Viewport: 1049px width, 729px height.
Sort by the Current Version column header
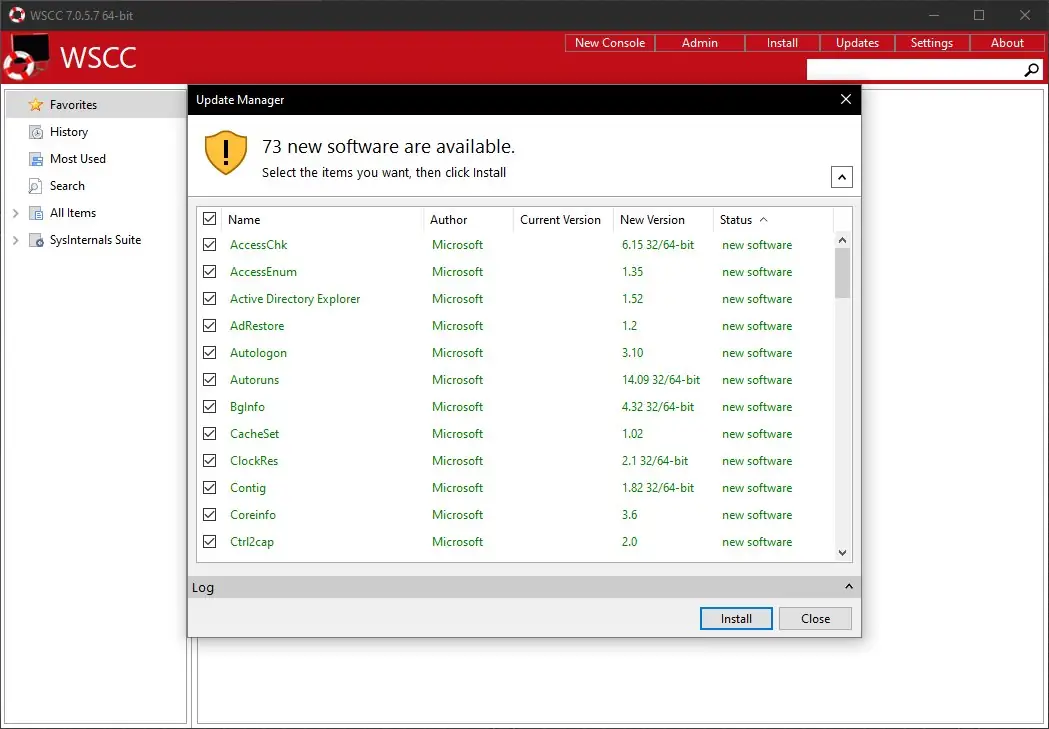[x=563, y=219]
